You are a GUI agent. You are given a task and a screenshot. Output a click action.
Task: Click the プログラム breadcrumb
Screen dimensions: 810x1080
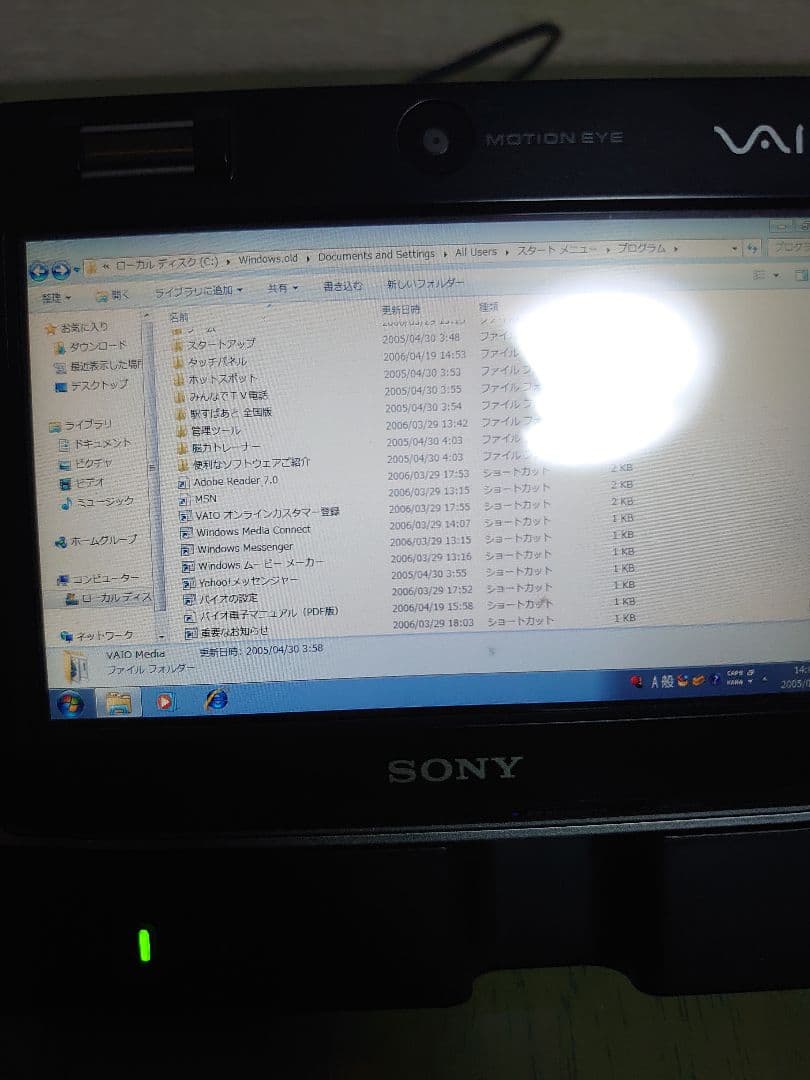pyautogui.click(x=641, y=247)
